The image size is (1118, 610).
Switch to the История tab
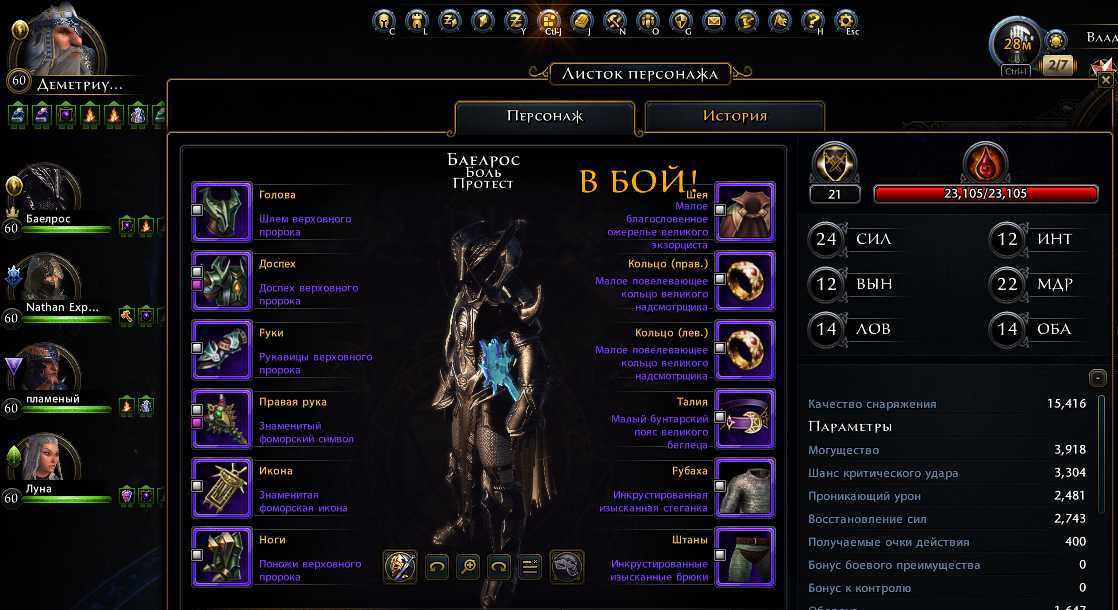(x=734, y=116)
